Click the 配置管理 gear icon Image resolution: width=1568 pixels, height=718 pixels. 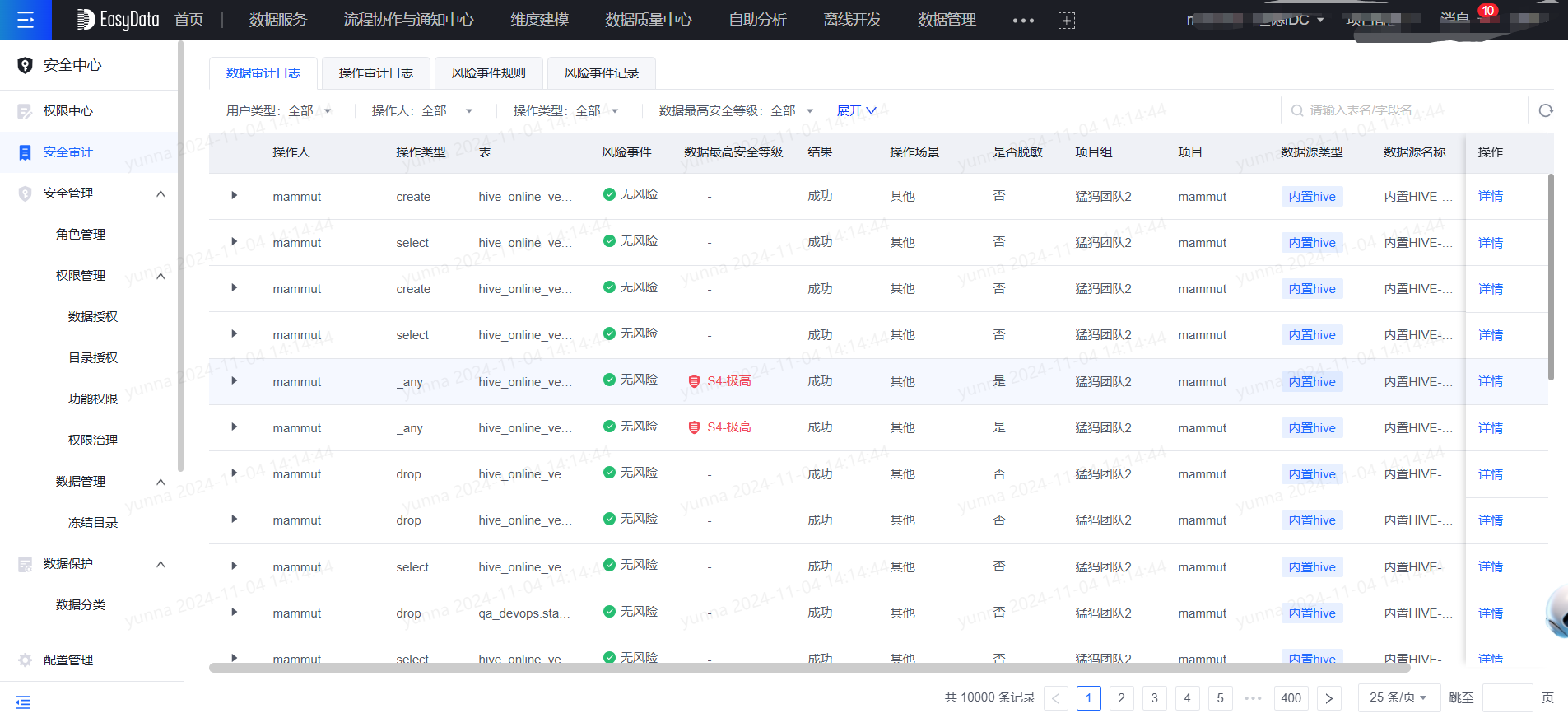[x=26, y=660]
